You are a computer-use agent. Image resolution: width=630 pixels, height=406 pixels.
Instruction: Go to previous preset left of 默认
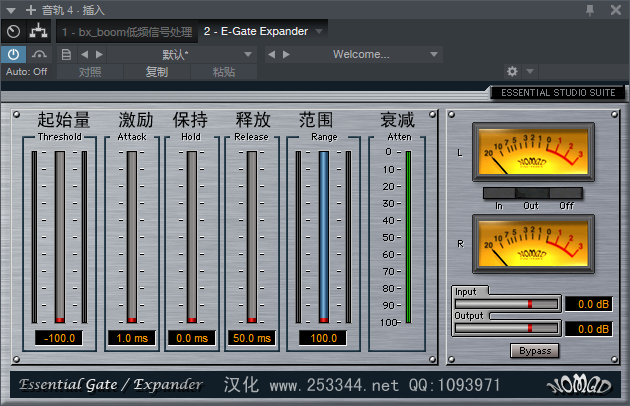84,54
